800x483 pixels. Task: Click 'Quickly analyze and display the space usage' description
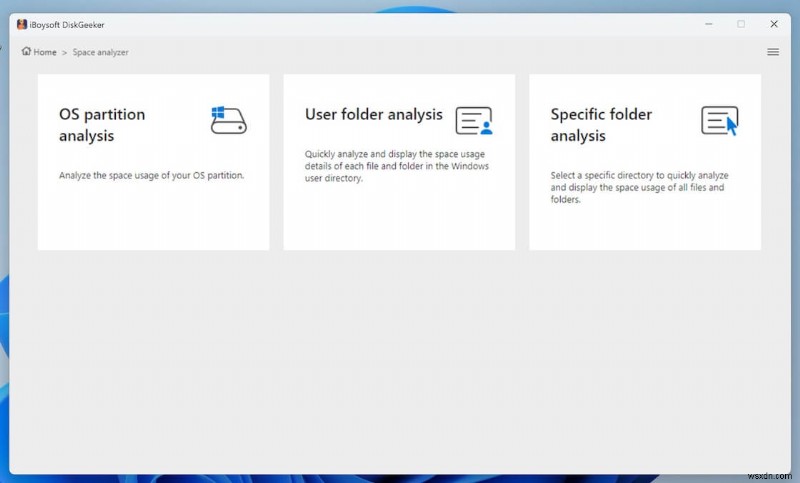[397, 166]
